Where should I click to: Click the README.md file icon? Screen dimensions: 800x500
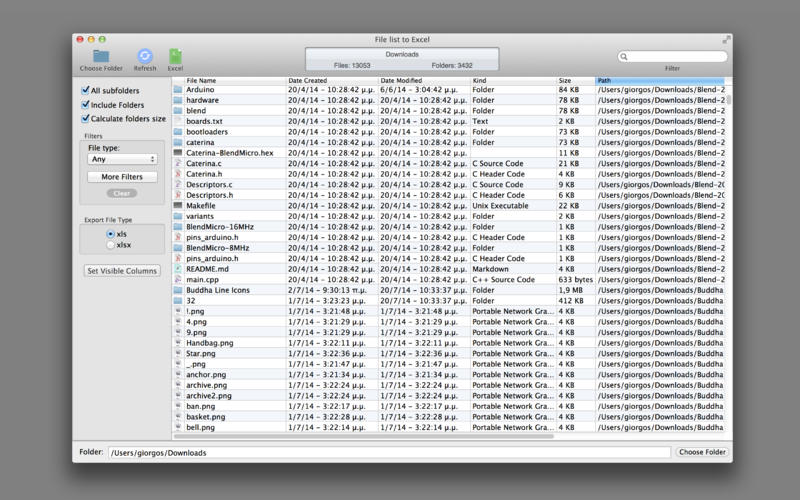[178, 269]
